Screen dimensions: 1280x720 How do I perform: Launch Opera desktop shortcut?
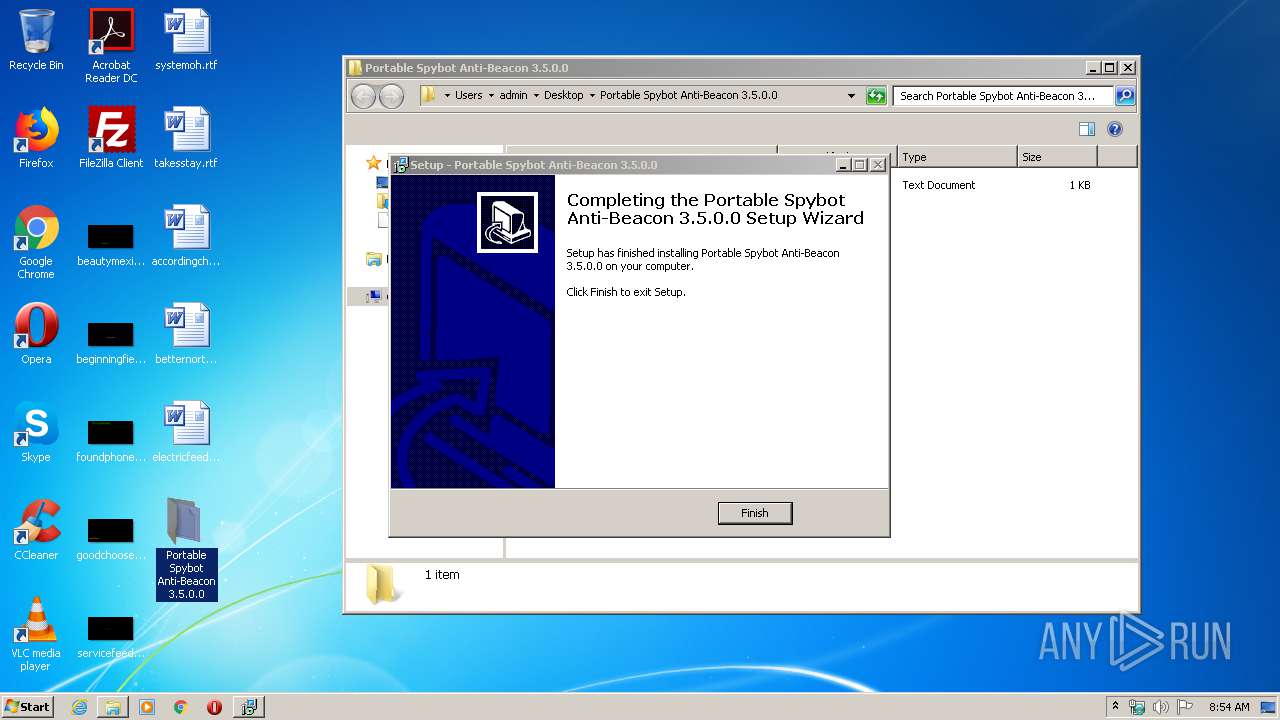coord(36,334)
